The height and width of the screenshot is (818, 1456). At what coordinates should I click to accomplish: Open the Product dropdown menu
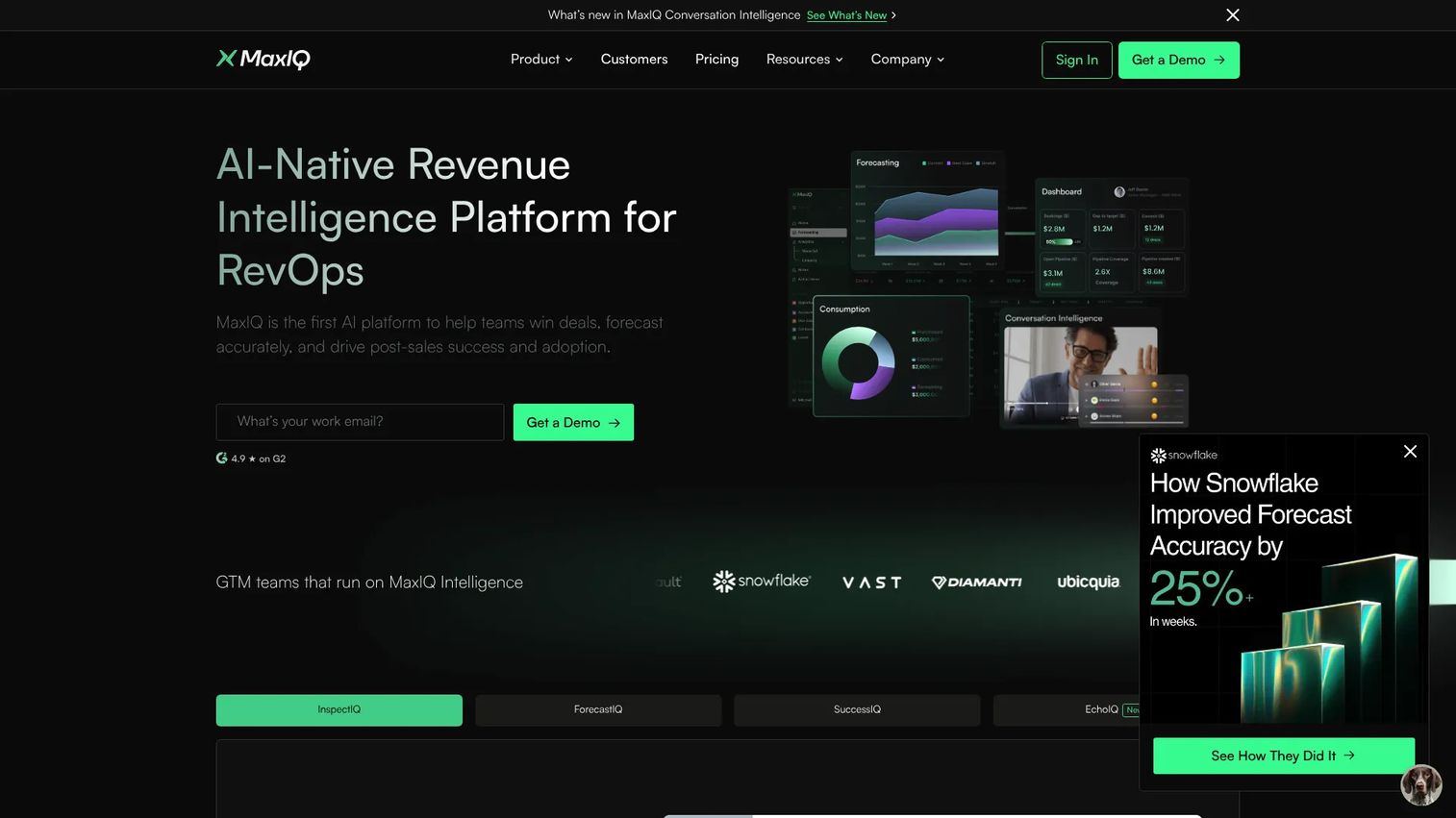tap(541, 59)
